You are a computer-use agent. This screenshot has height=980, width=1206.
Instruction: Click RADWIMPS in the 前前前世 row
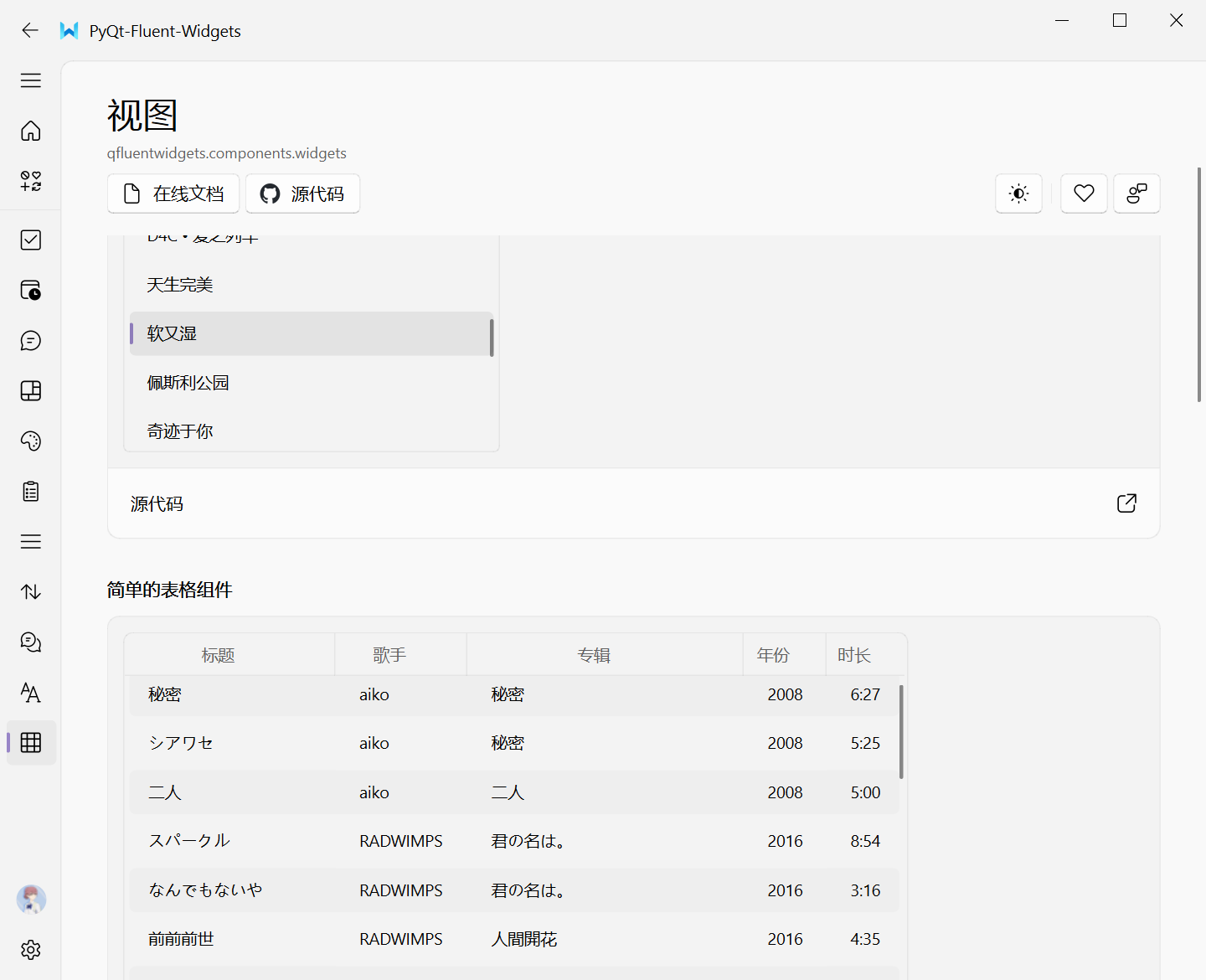[401, 939]
